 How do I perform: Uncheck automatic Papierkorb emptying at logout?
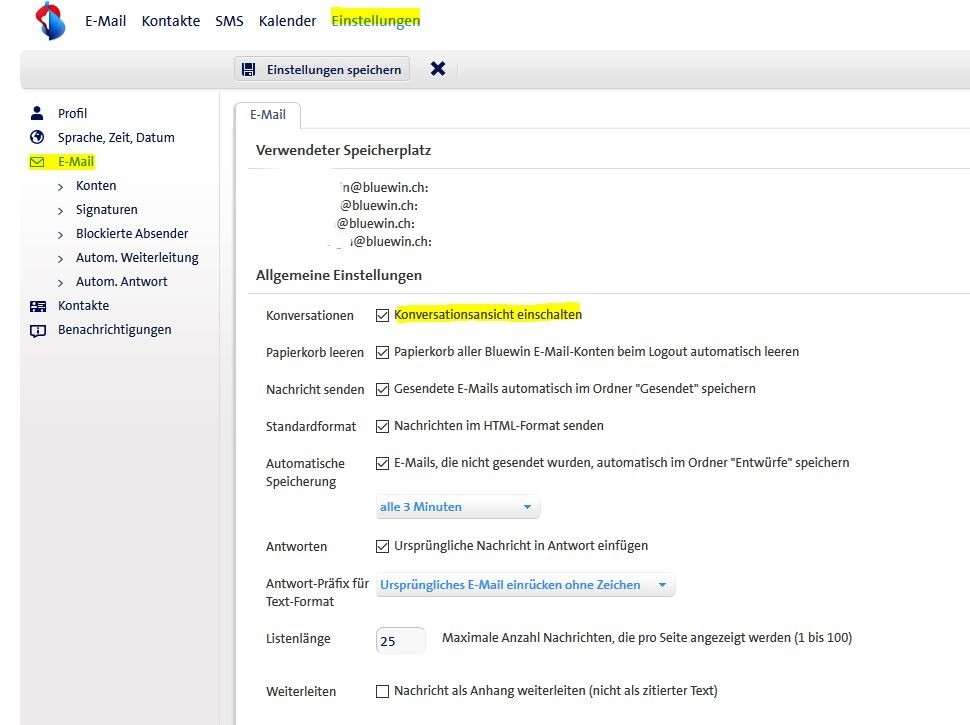click(382, 351)
